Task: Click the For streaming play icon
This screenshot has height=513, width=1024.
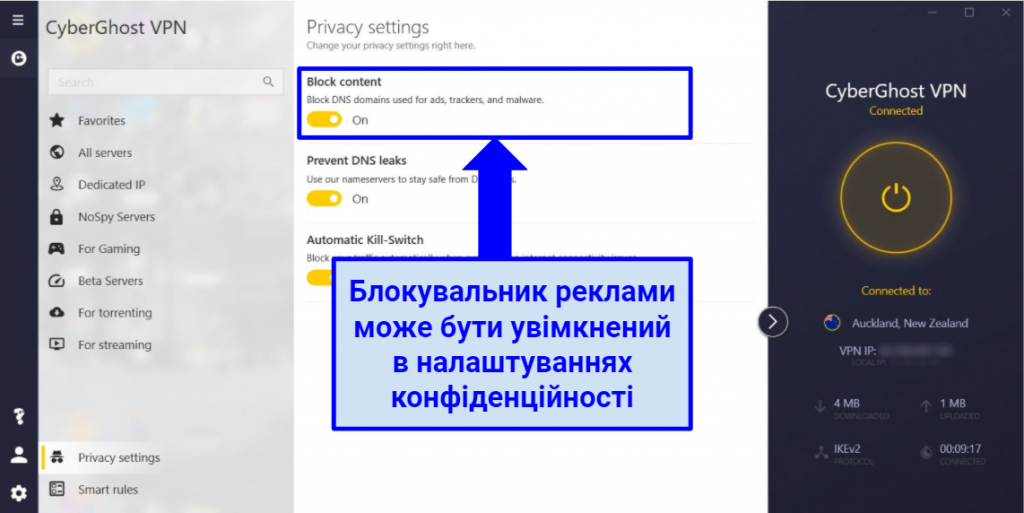Action: [57, 345]
